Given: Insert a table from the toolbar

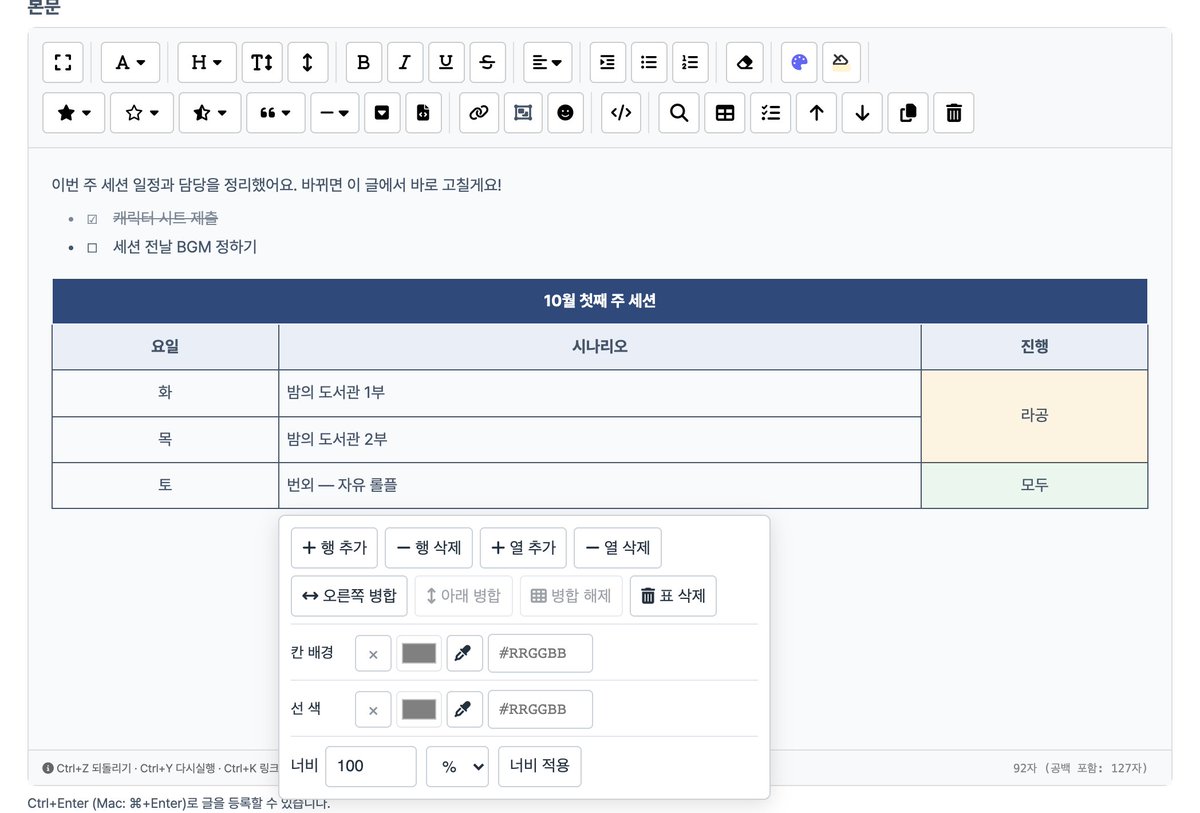Looking at the screenshot, I should [x=725, y=113].
